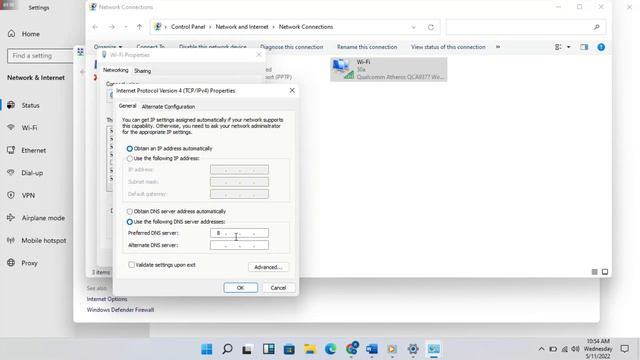Viewport: 640px width, 360px height.
Task: Go forward in Network Connections window
Action: tap(111, 27)
